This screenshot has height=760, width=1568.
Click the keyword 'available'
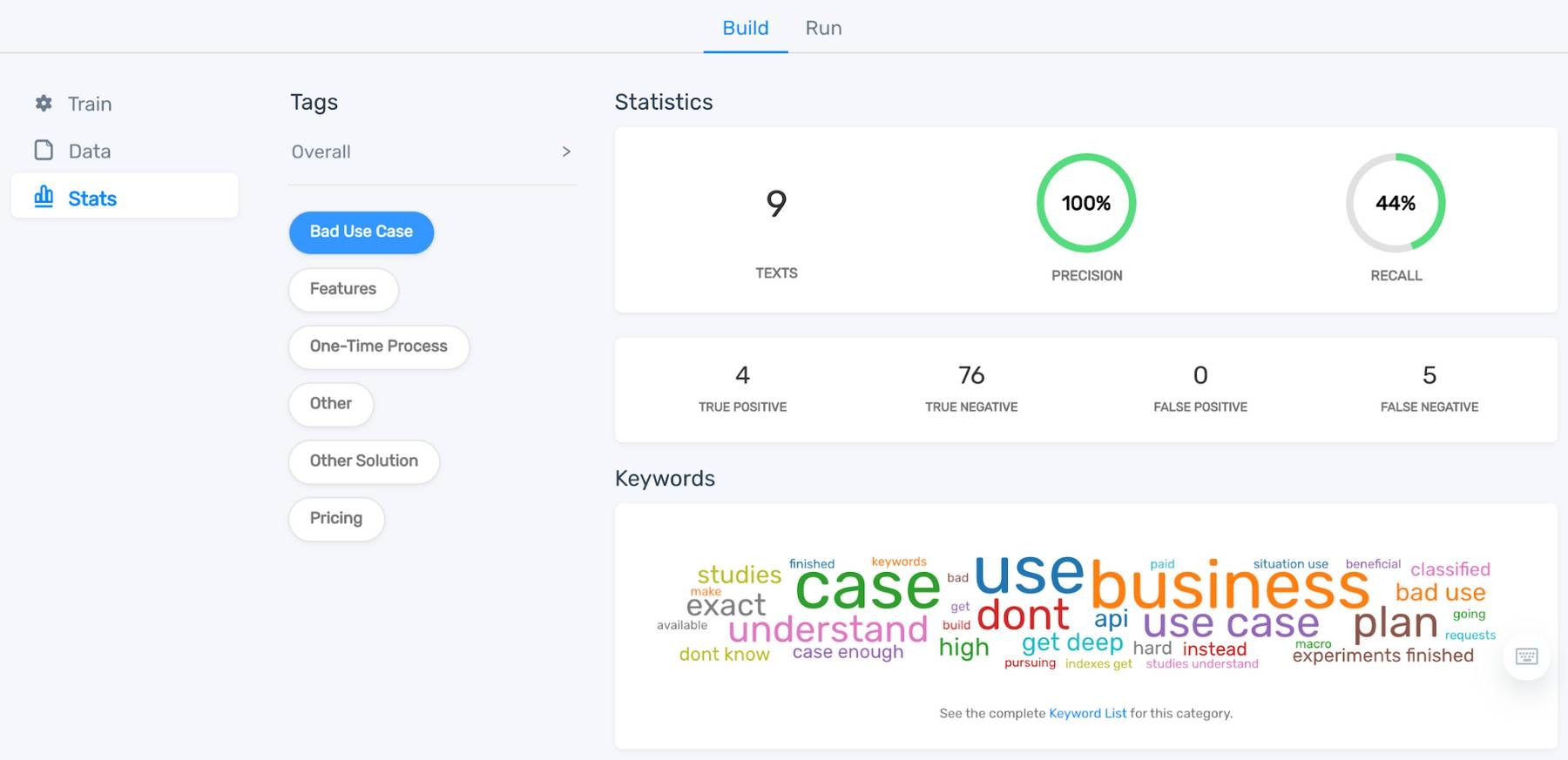[x=682, y=625]
